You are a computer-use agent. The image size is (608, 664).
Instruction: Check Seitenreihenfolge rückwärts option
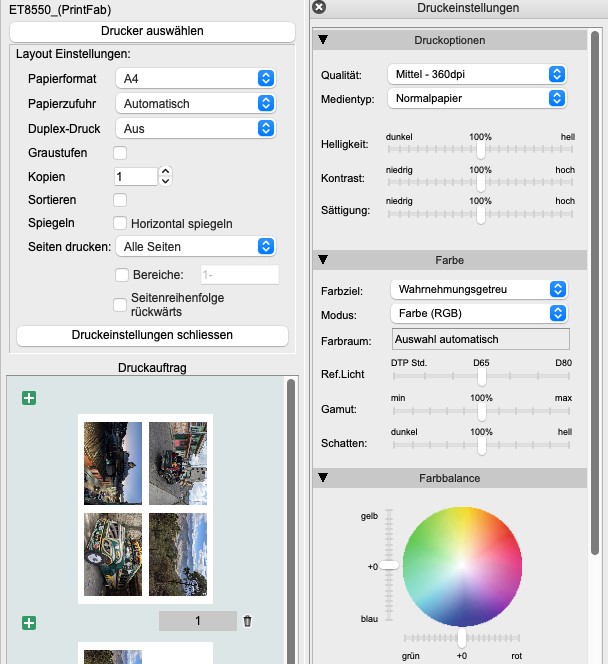[122, 305]
